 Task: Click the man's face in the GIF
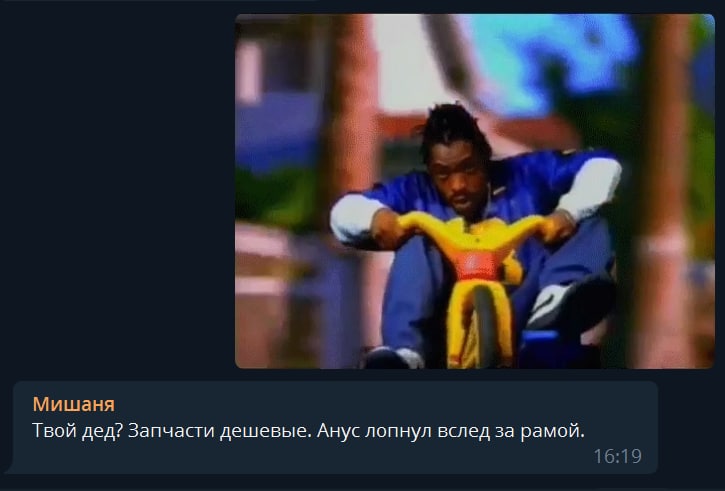(455, 178)
